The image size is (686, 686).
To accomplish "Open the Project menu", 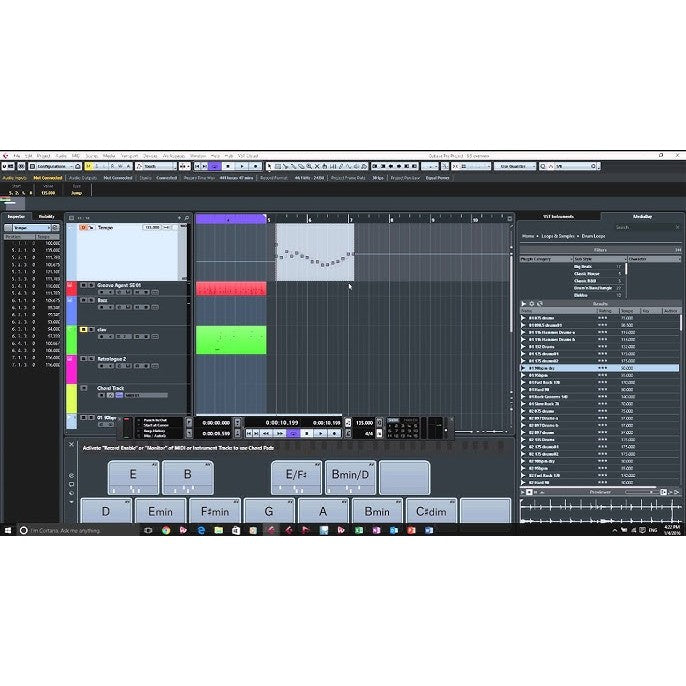I will tap(43, 156).
